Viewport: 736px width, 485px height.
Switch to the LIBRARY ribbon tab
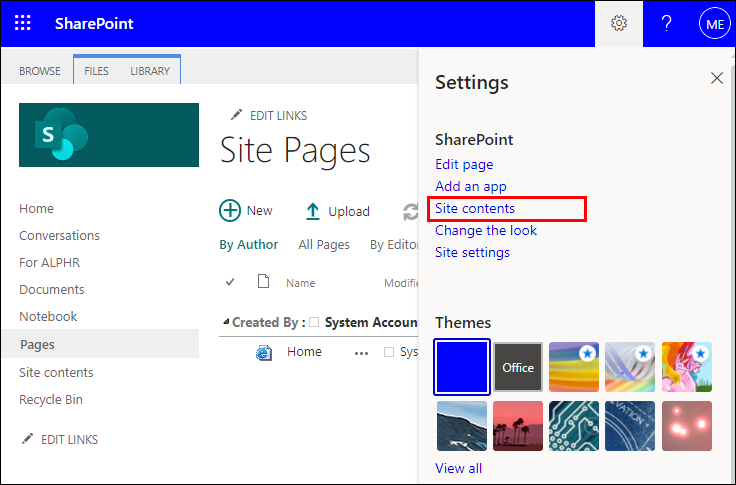pyautogui.click(x=150, y=71)
